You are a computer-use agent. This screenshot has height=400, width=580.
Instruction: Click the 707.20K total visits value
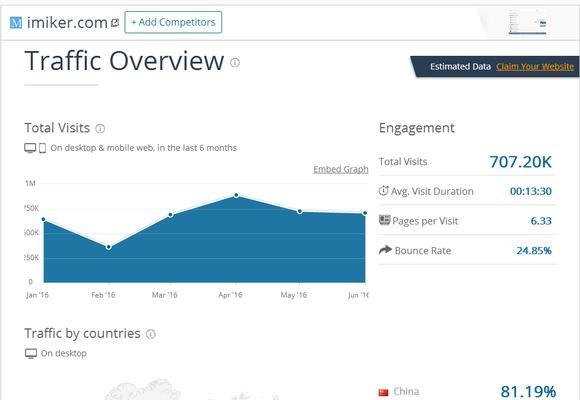pos(520,162)
